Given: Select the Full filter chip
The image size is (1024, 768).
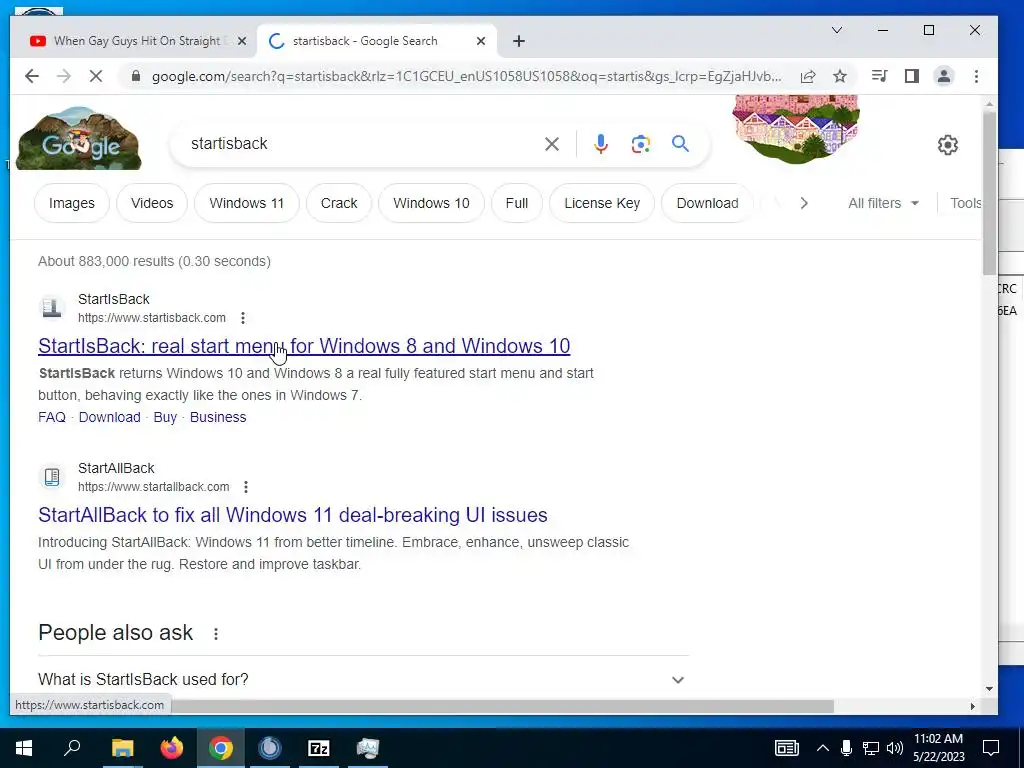Looking at the screenshot, I should [517, 203].
